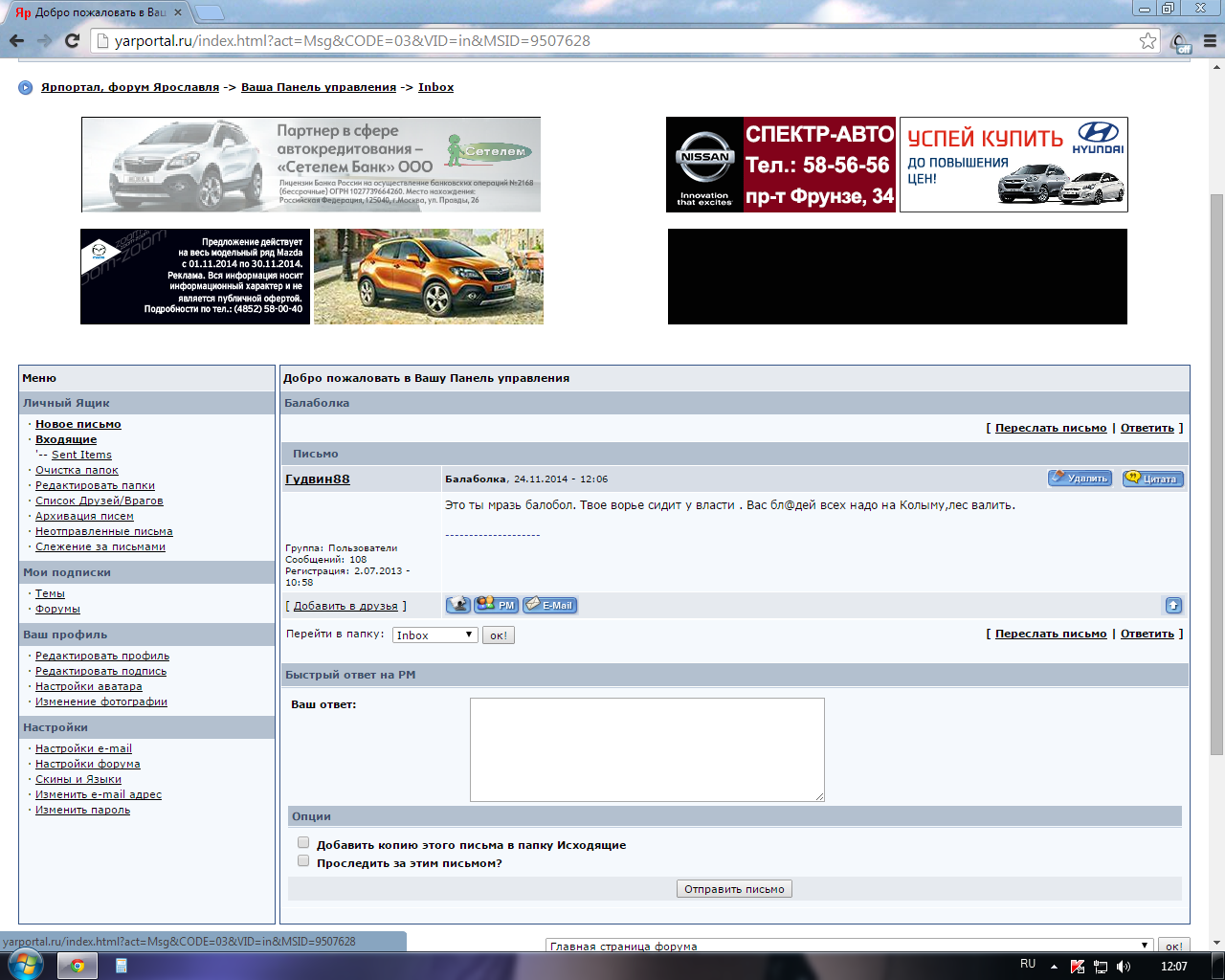This screenshot has width=1225, height=980.
Task: Click the Цитата quote button
Action: coord(1153,479)
